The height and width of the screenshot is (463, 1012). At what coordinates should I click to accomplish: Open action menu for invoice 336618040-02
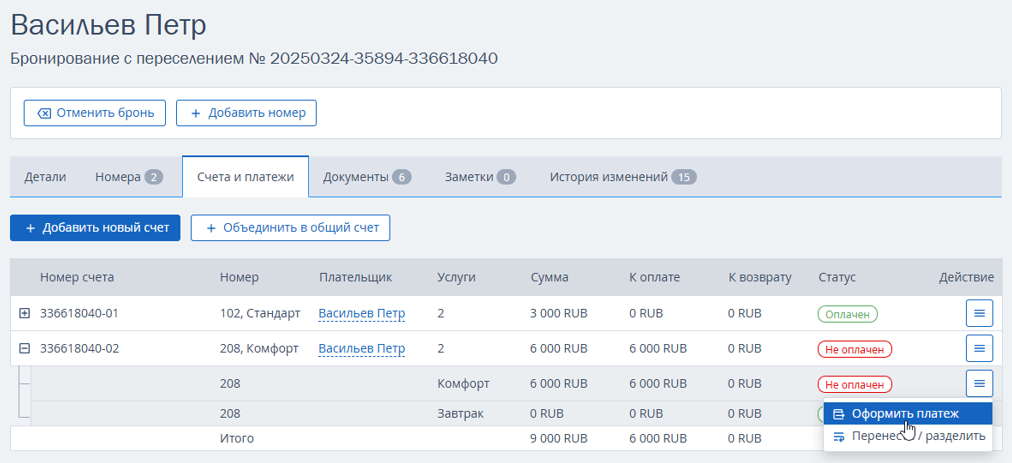pos(979,348)
